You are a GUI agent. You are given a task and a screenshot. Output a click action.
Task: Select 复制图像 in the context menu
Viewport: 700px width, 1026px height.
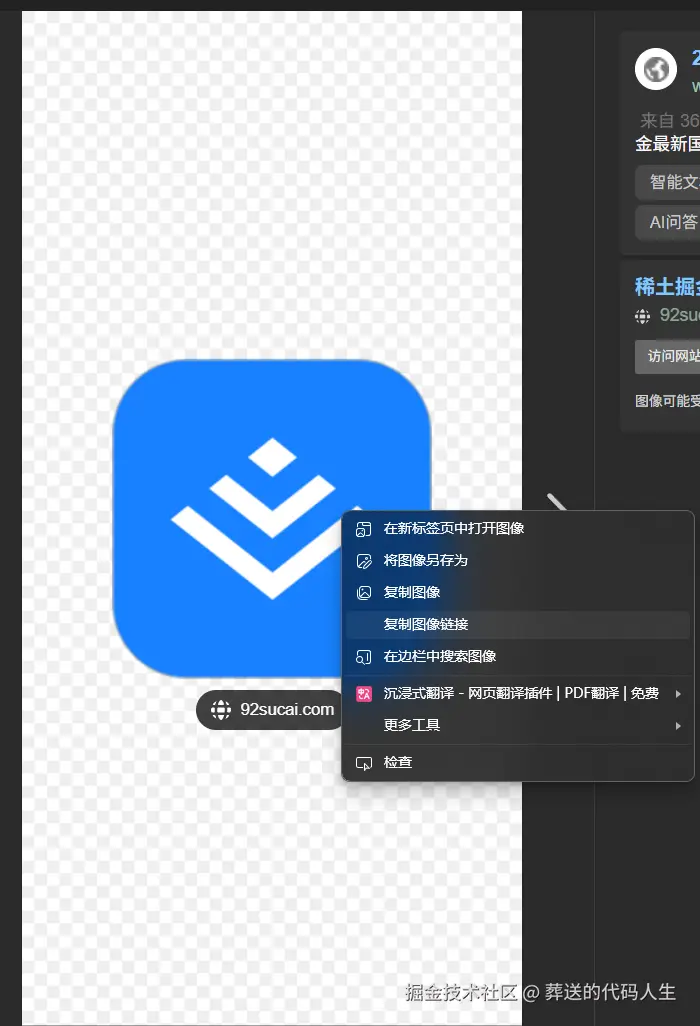tap(517, 593)
